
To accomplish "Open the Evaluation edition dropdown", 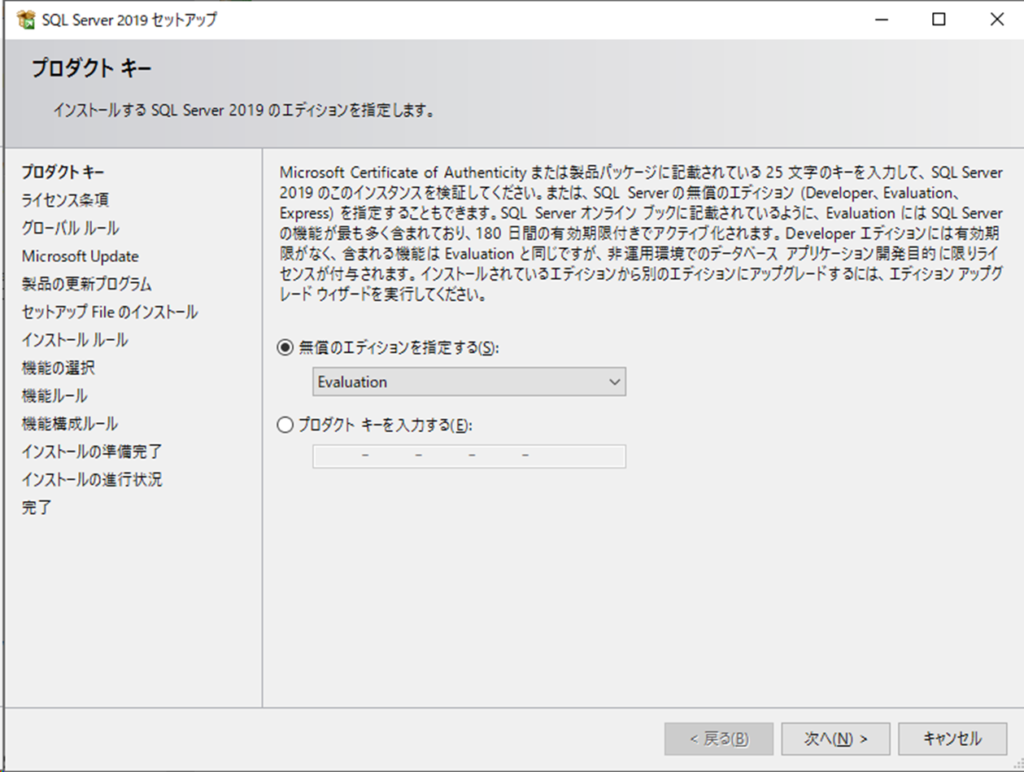I will tap(469, 382).
